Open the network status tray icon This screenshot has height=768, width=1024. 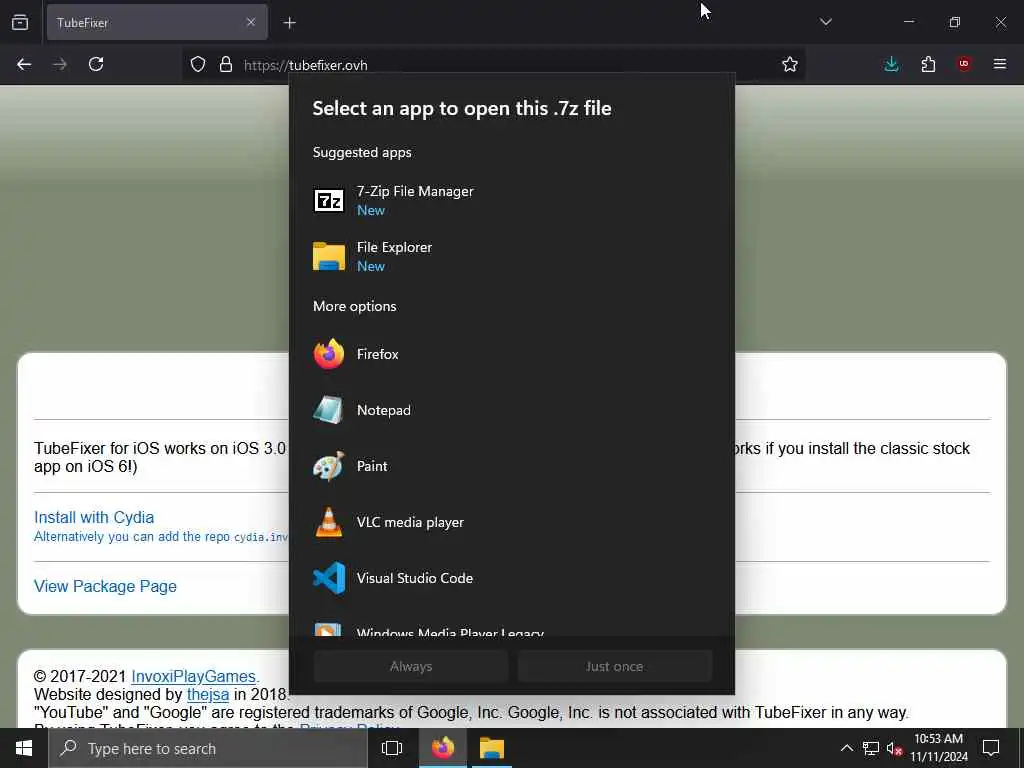871,748
